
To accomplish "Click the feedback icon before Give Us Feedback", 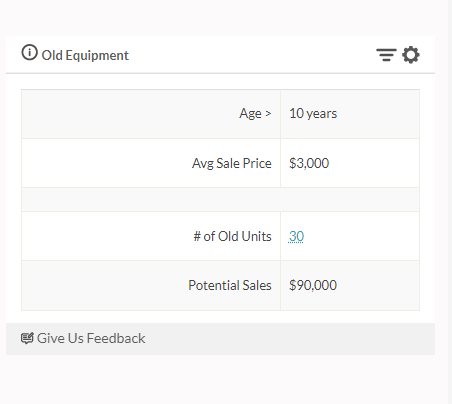I will coord(27,338).
